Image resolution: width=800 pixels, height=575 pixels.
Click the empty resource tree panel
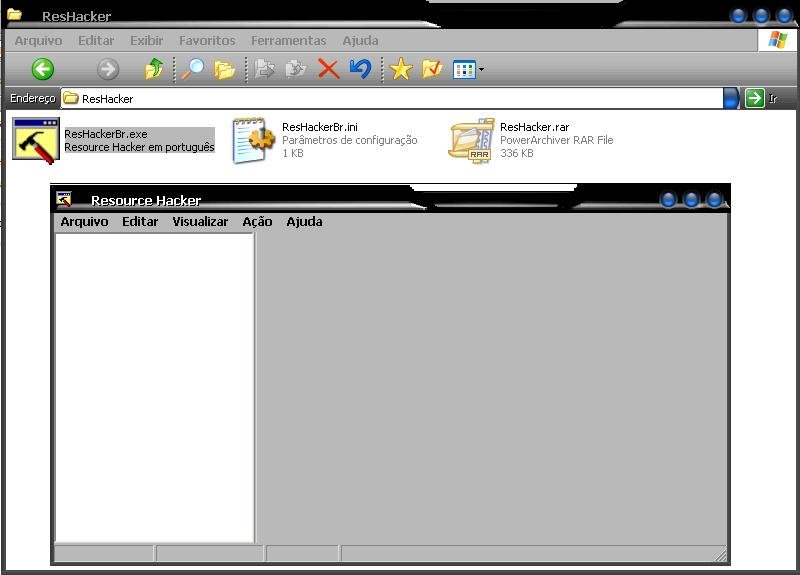154,385
